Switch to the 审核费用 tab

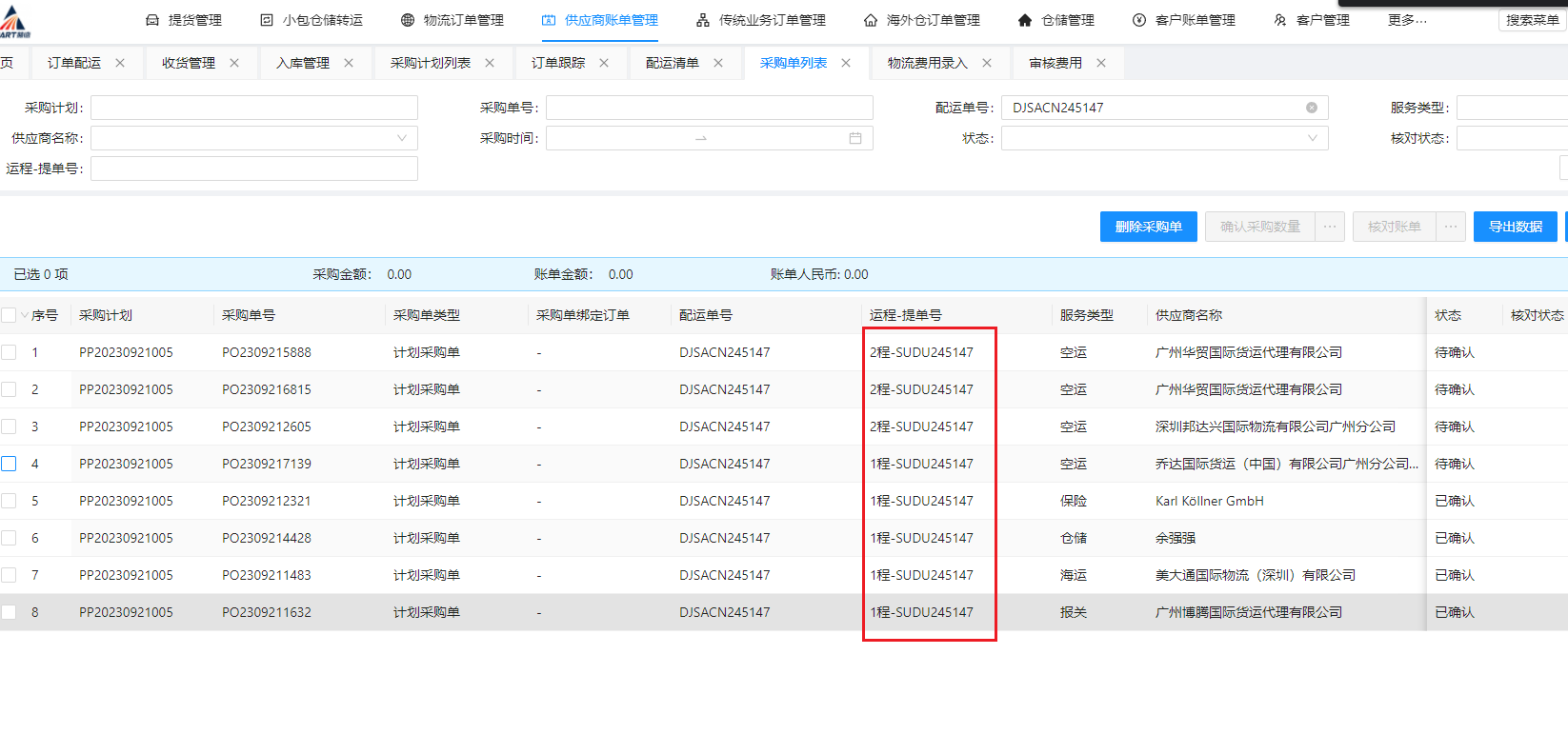tap(1055, 63)
